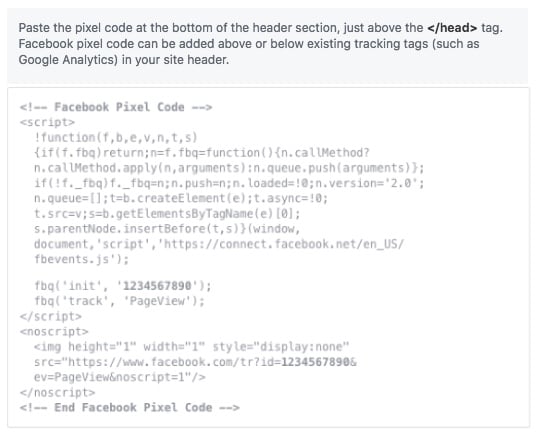Click the opening noscript tag
Image resolution: width=538 pixels, height=433 pixels.
click(x=54, y=331)
